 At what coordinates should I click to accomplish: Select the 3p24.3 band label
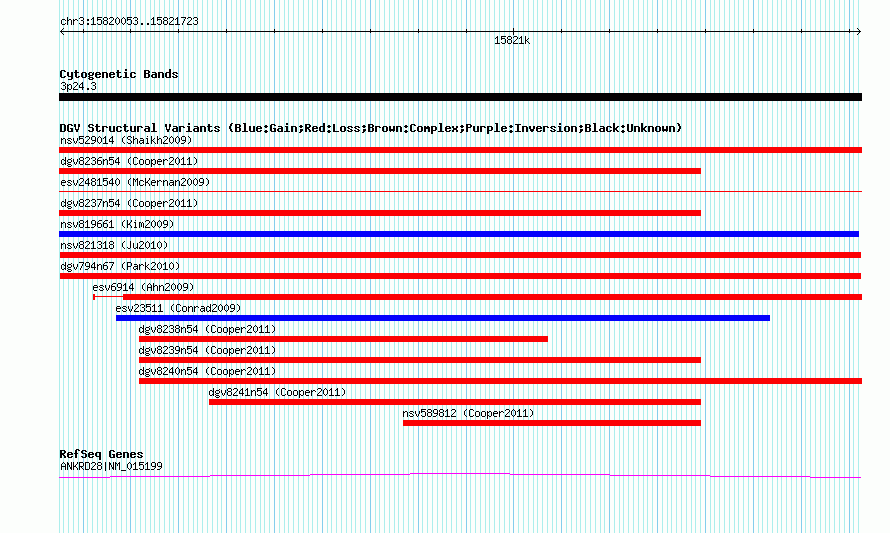78,86
